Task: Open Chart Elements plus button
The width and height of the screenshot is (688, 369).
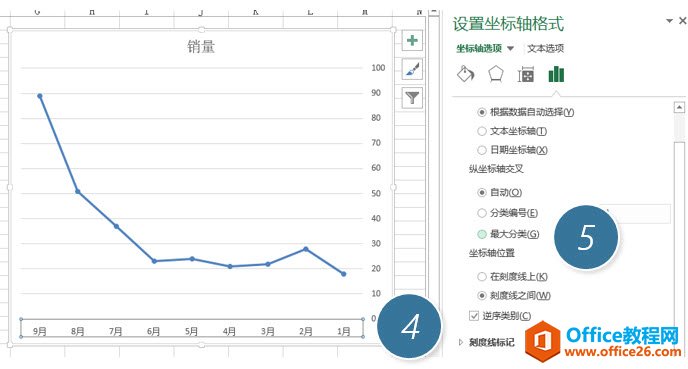Action: tap(412, 41)
